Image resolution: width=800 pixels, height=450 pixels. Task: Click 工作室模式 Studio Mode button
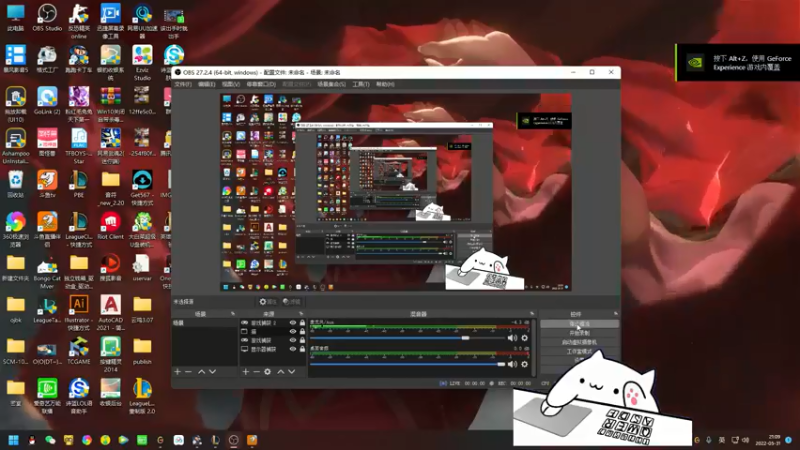pyautogui.click(x=580, y=352)
